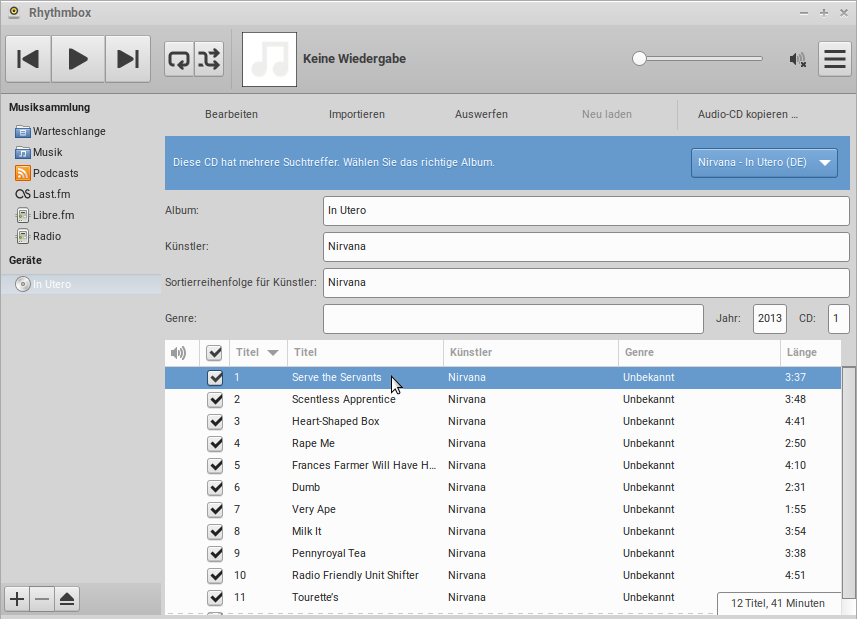The width and height of the screenshot is (857, 619).
Task: Click the playback position slider
Action: coord(697,58)
